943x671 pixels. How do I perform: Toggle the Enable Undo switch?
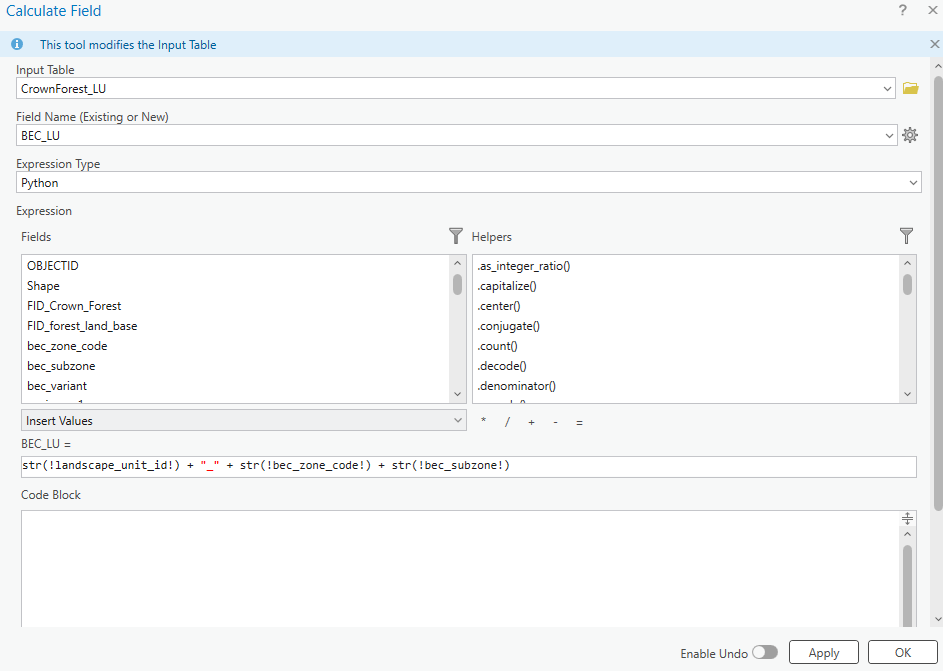[x=765, y=652]
